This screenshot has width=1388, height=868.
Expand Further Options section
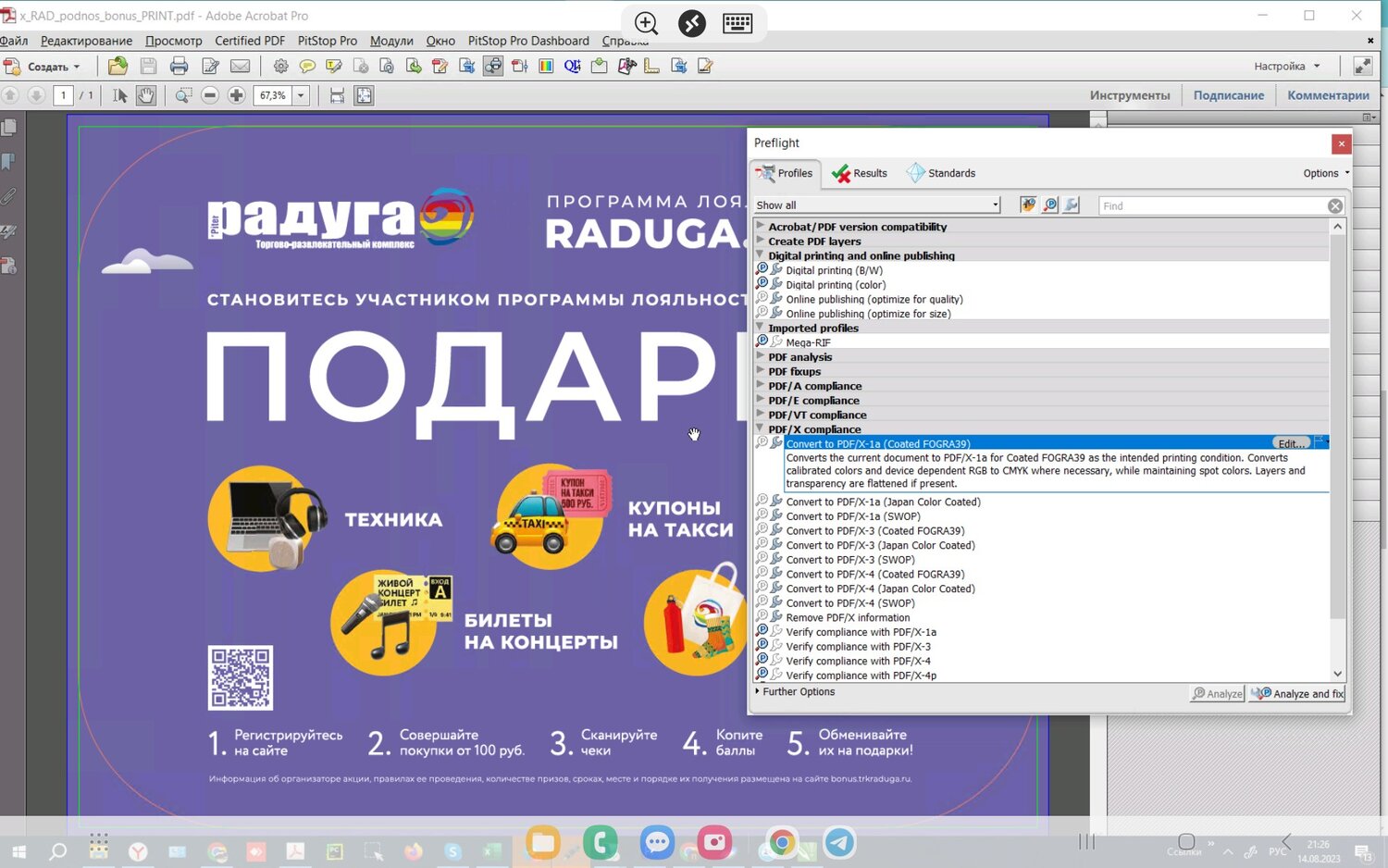(795, 692)
